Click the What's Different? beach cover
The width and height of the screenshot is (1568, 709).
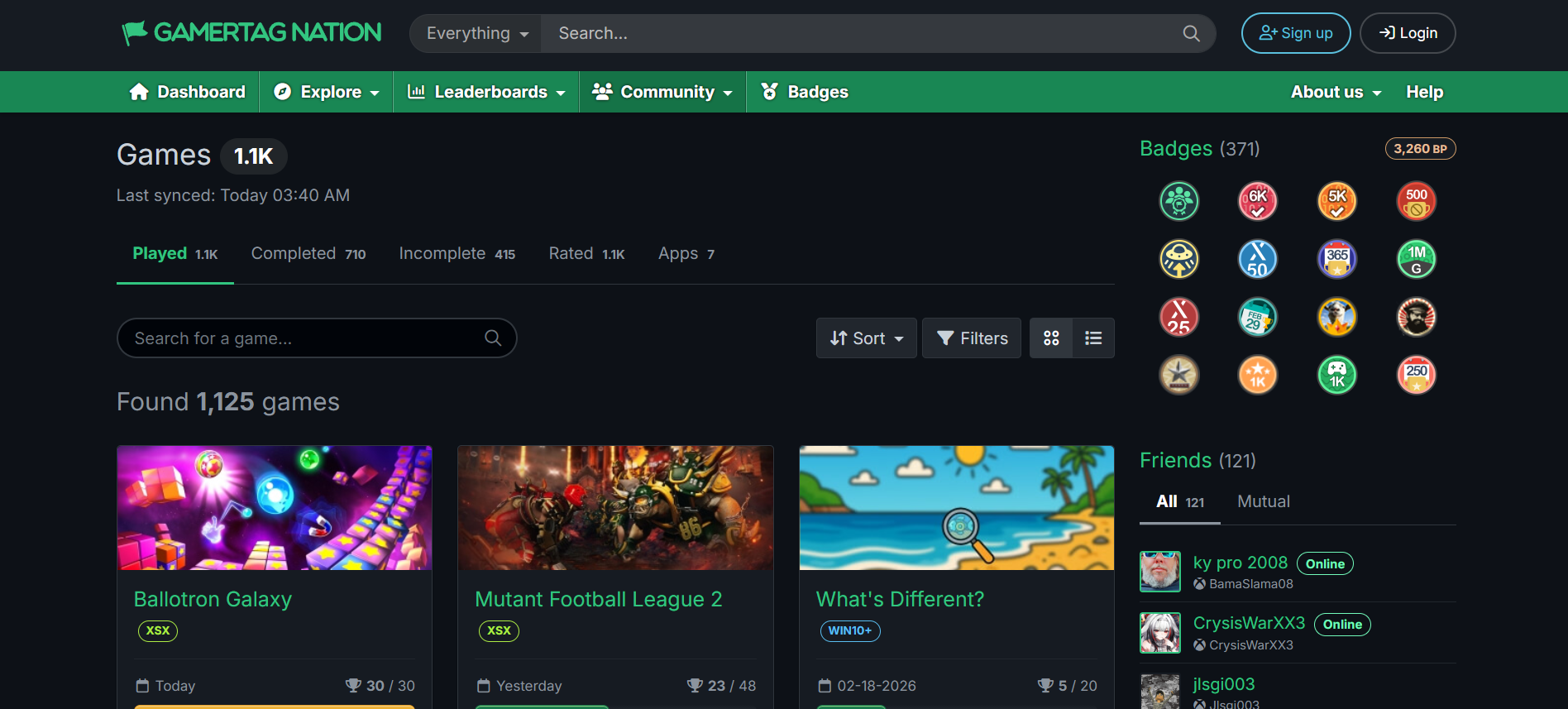click(957, 508)
